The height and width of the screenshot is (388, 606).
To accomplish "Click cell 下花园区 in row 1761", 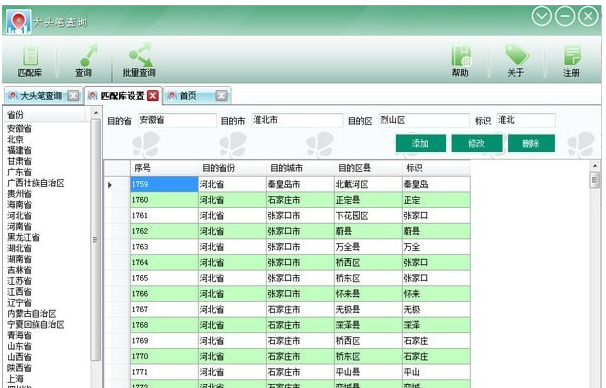I will coord(368,216).
